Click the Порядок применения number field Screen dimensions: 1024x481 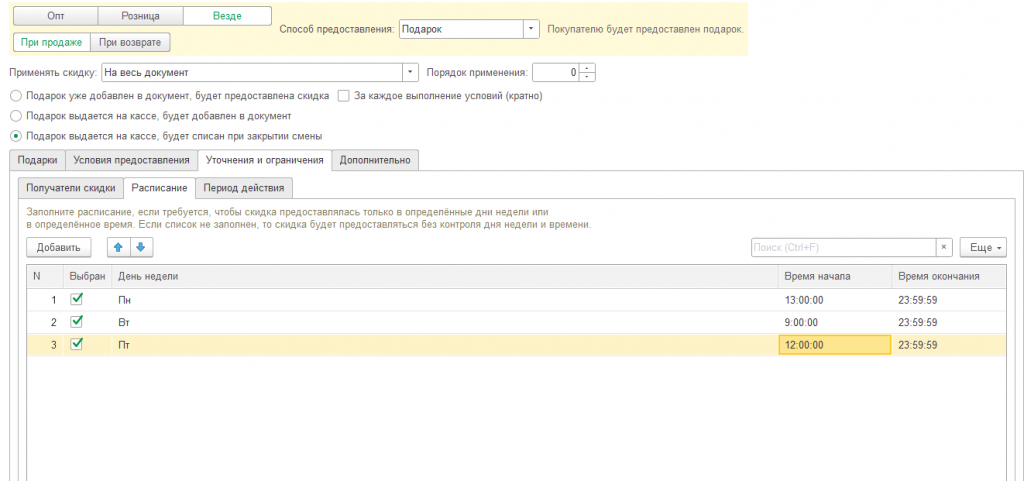[x=556, y=72]
